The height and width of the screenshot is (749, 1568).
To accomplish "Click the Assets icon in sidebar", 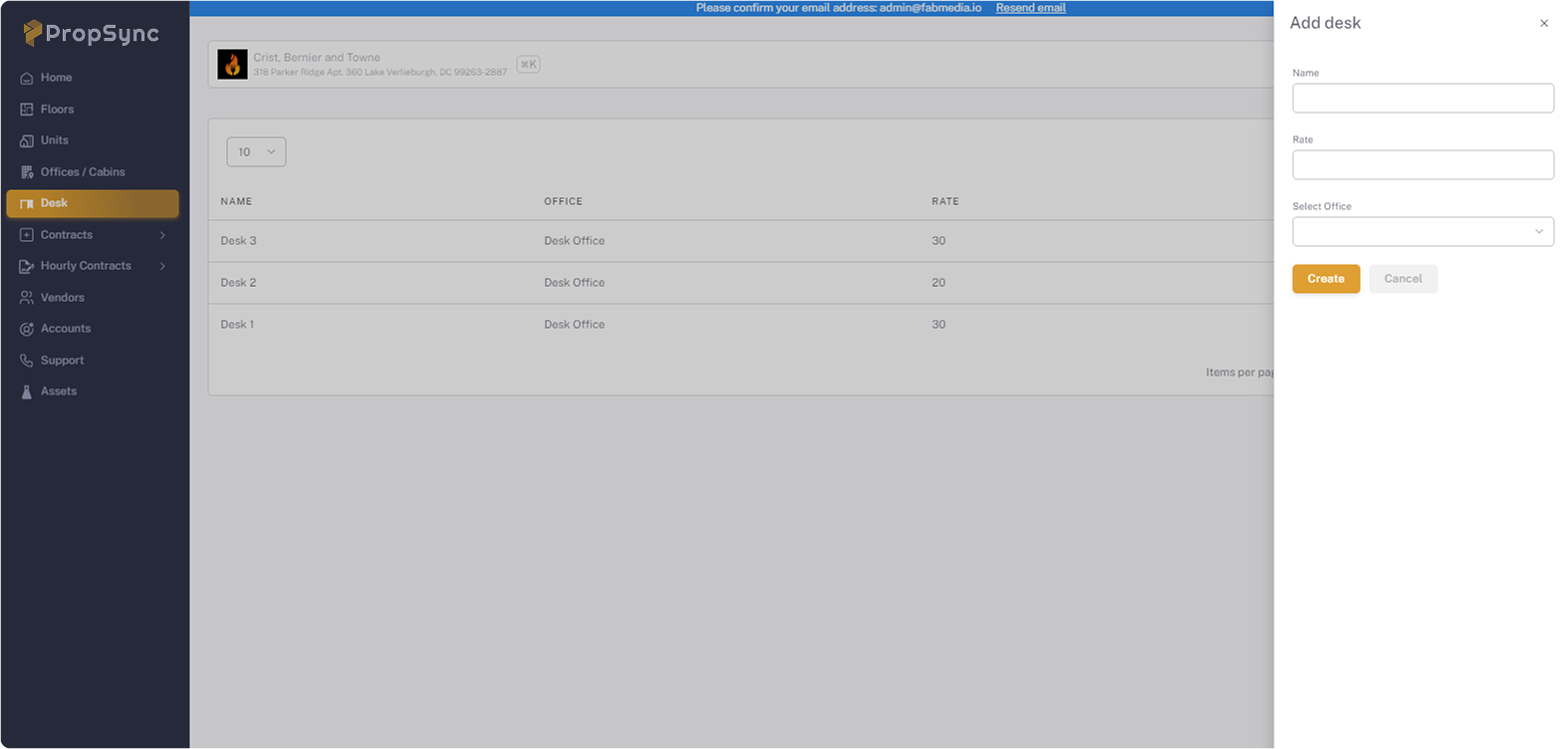I will pyautogui.click(x=27, y=391).
